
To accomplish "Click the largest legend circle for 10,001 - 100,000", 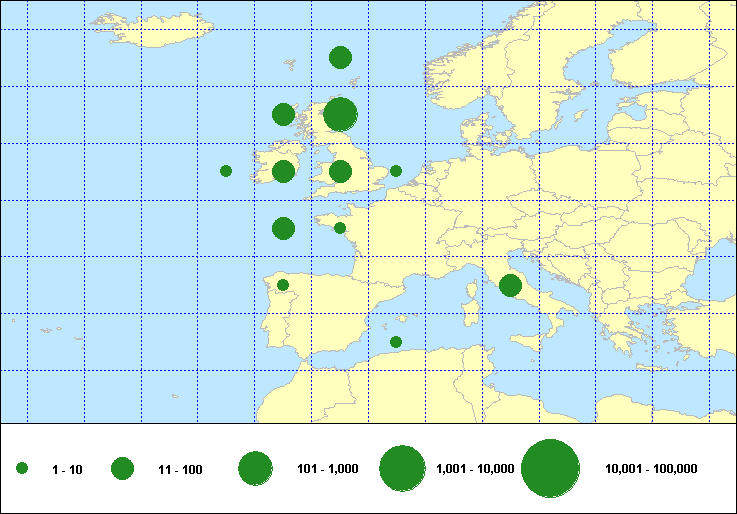I will (551, 468).
